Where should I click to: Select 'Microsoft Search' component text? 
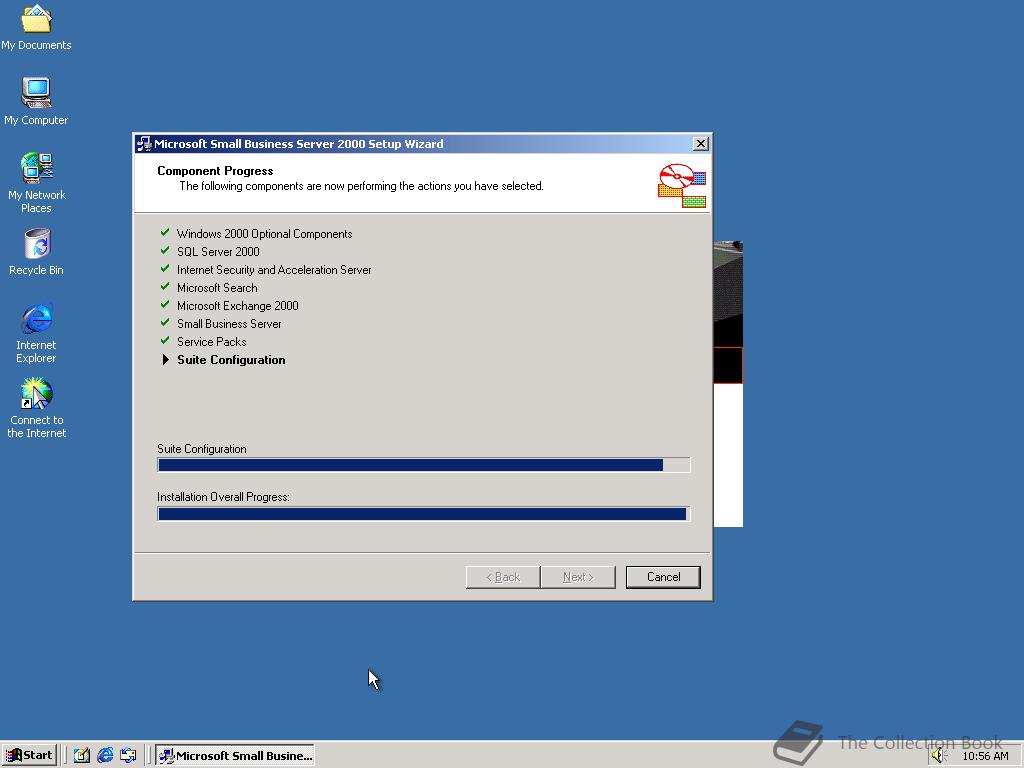pyautogui.click(x=217, y=288)
